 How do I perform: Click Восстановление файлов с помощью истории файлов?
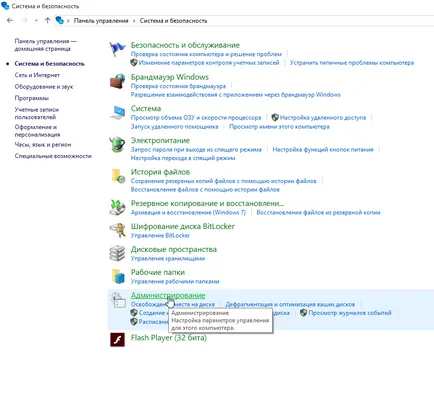pyautogui.click(x=205, y=189)
